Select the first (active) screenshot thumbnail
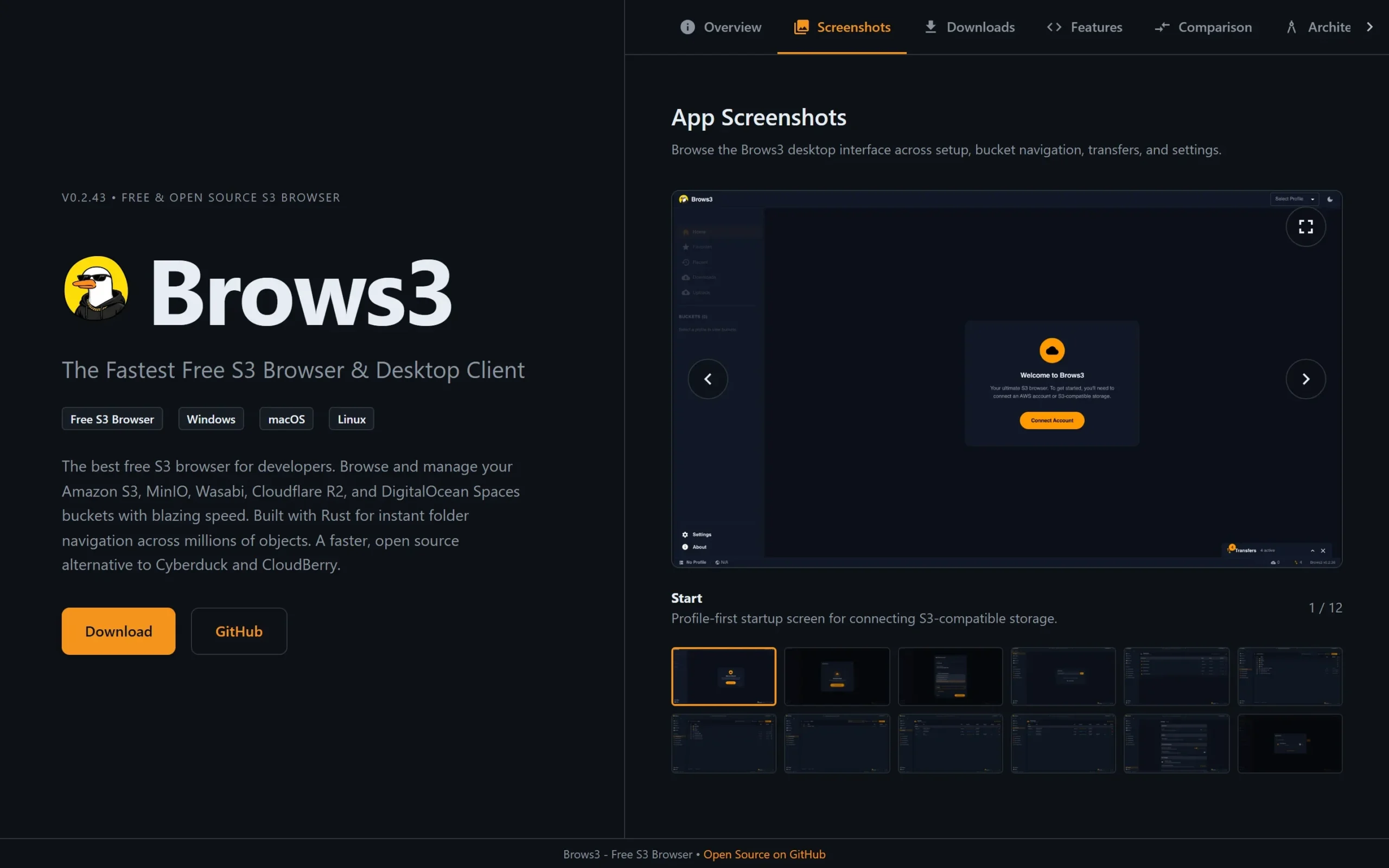Screen dimensions: 1389x868 723,676
